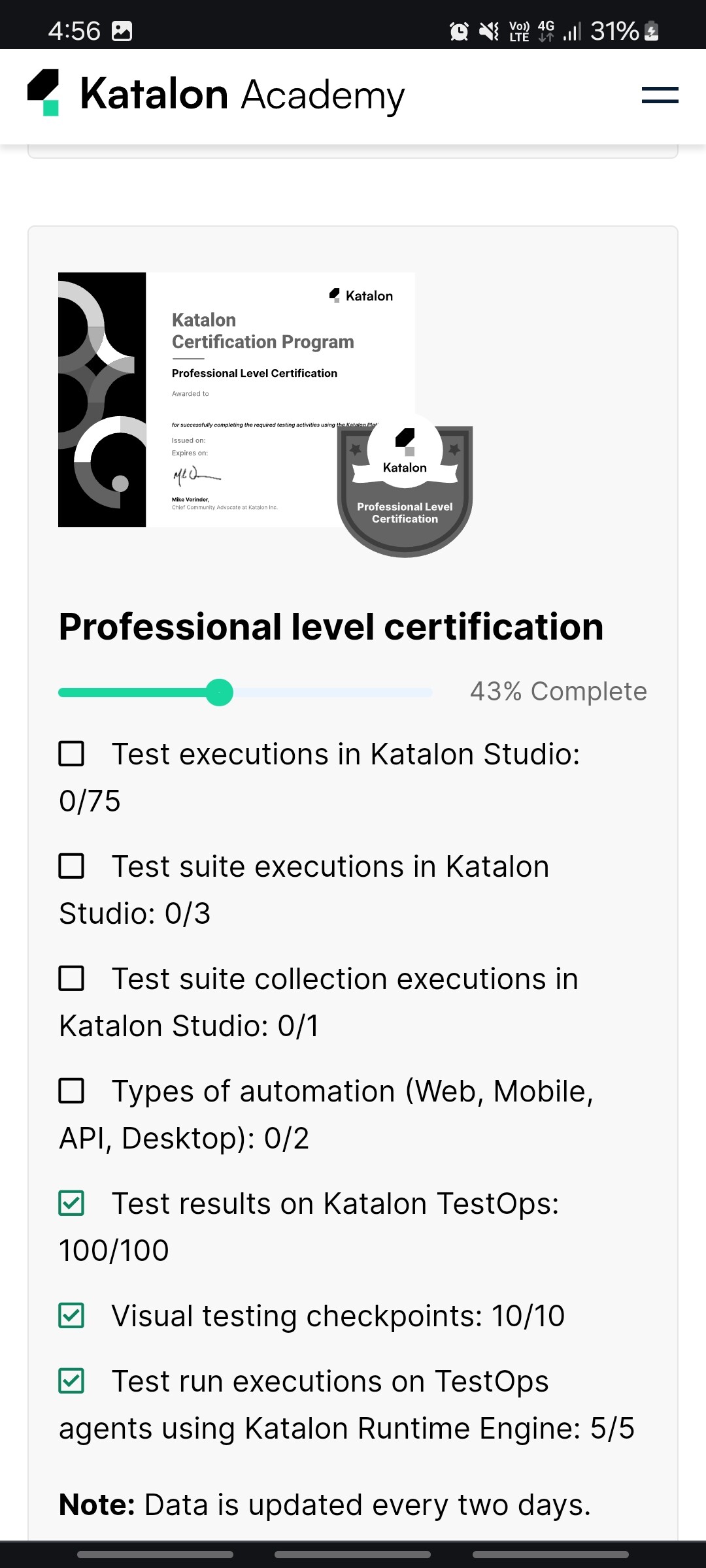Open the hamburger navigation menu
This screenshot has height=1568, width=706.
tap(660, 95)
